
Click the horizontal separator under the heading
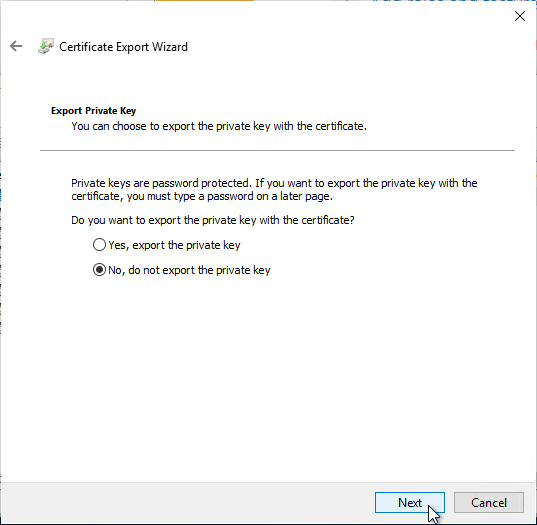277,150
